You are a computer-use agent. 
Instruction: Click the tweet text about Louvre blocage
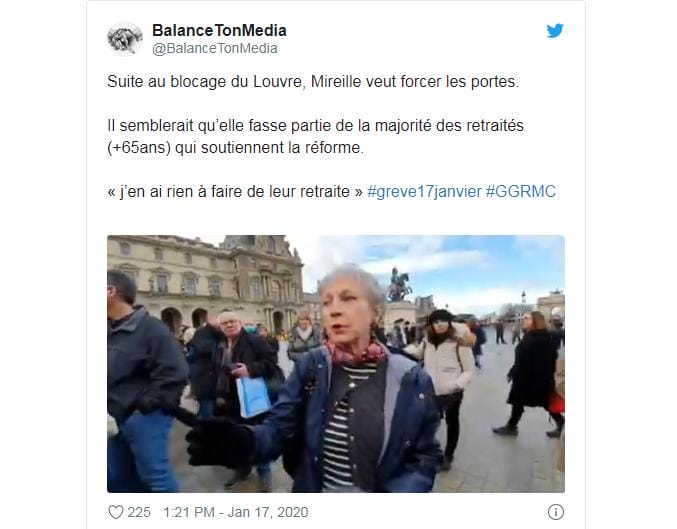313,82
